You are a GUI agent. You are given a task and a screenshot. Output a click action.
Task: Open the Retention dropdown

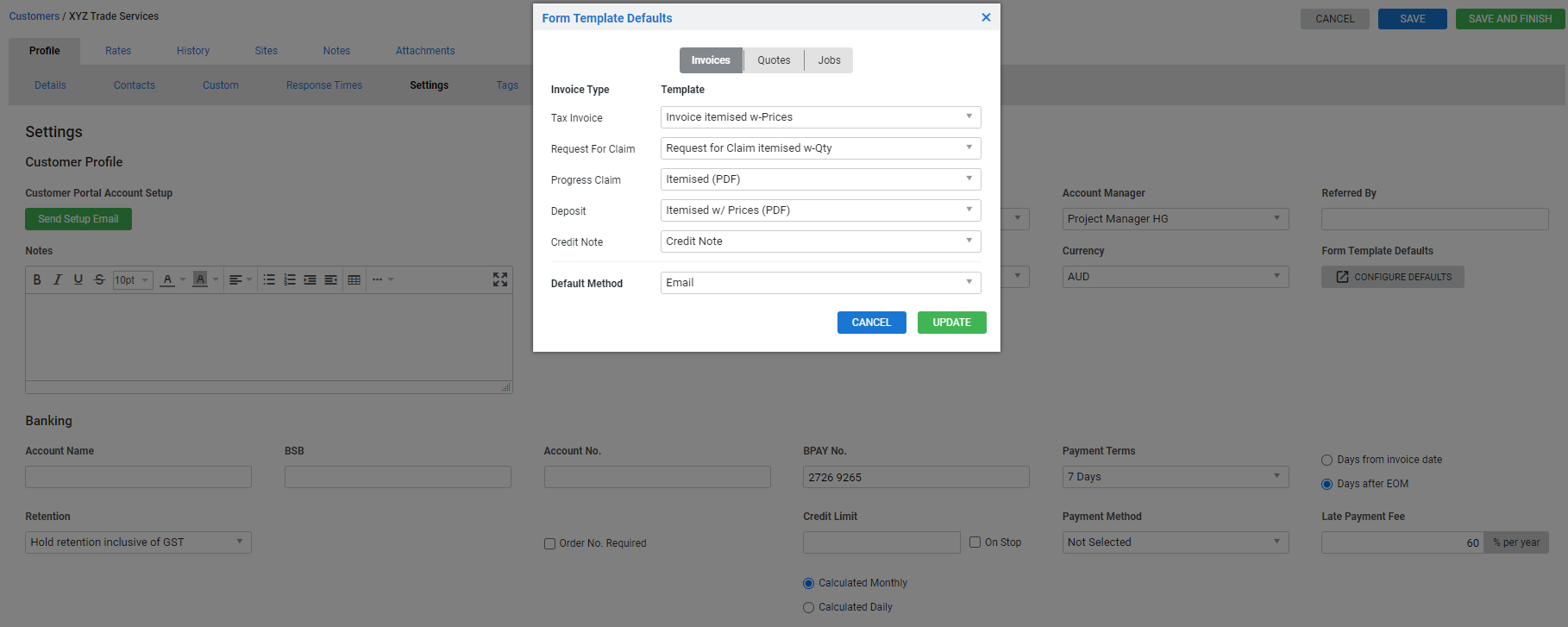(138, 542)
